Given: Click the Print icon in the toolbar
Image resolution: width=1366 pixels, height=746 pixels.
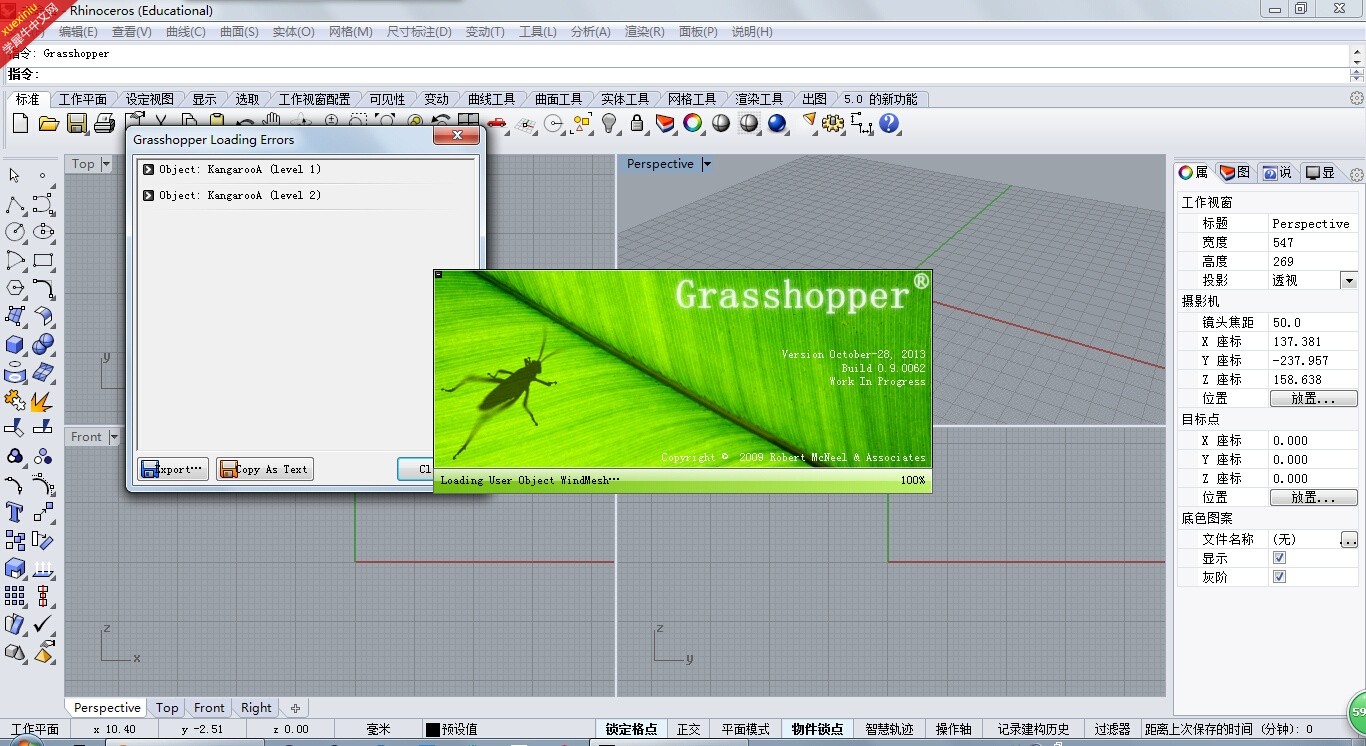Looking at the screenshot, I should coord(104,124).
